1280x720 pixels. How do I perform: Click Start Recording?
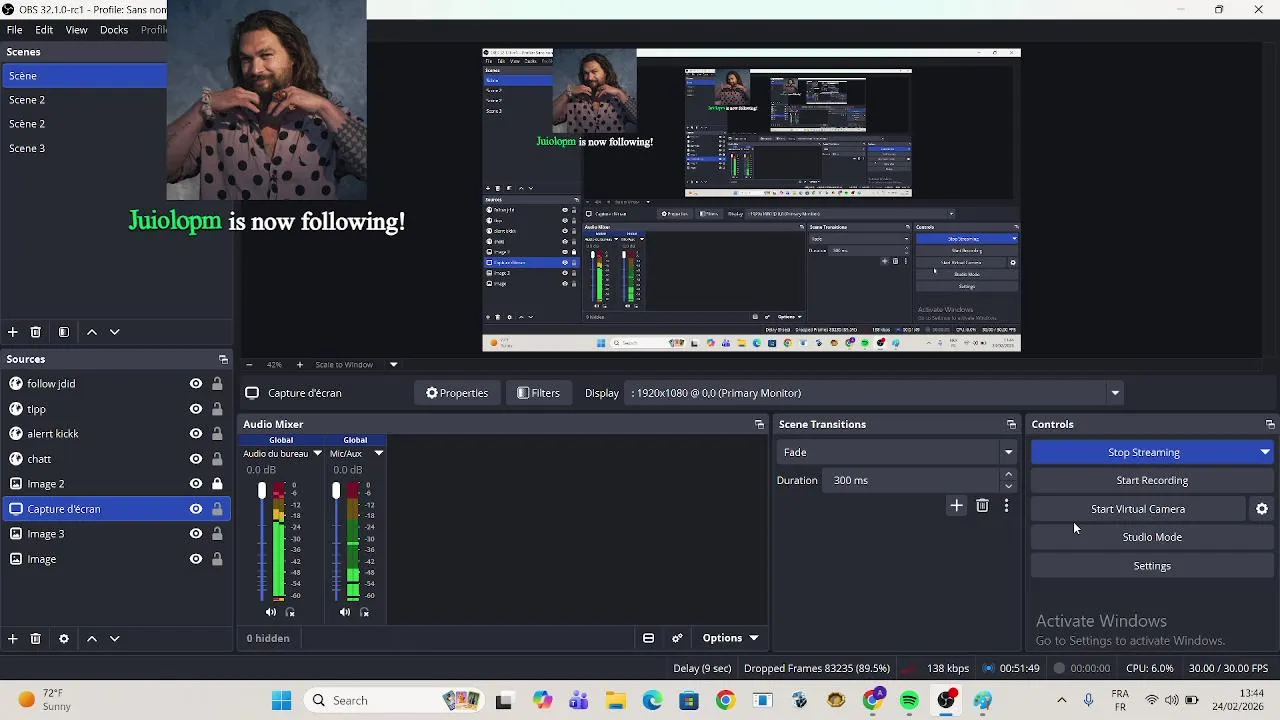(1152, 480)
